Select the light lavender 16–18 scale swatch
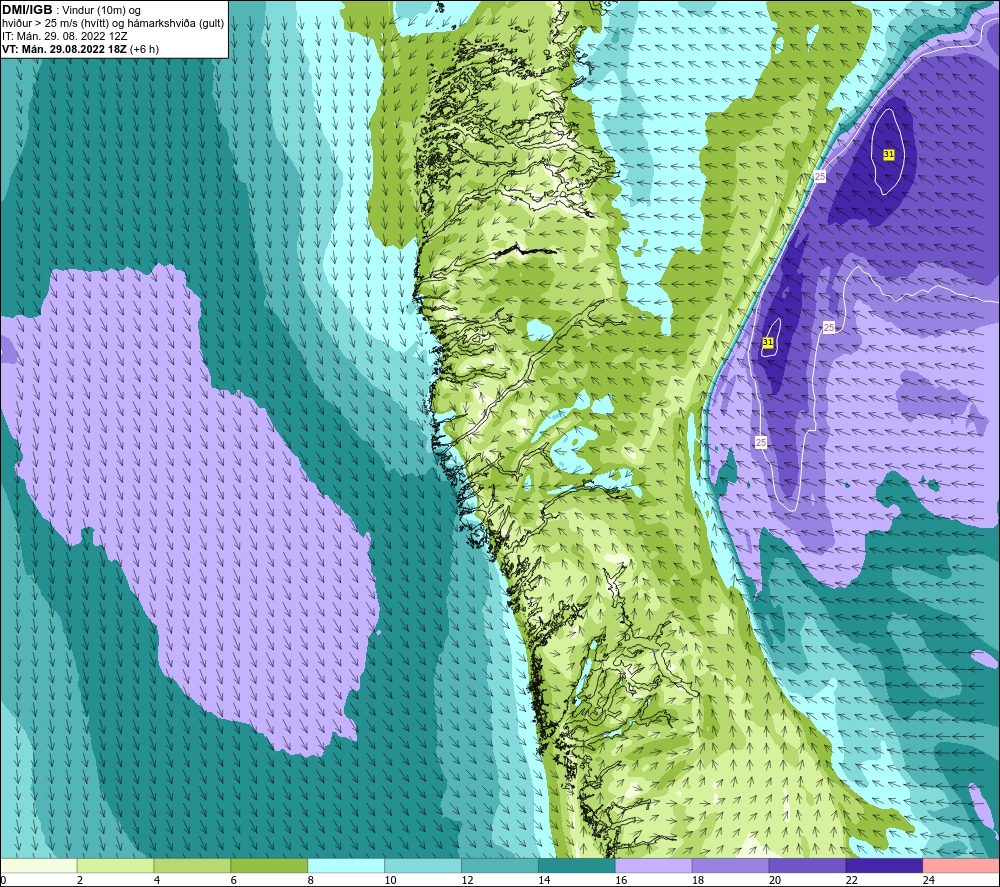The height and width of the screenshot is (887, 1000). pos(654,866)
